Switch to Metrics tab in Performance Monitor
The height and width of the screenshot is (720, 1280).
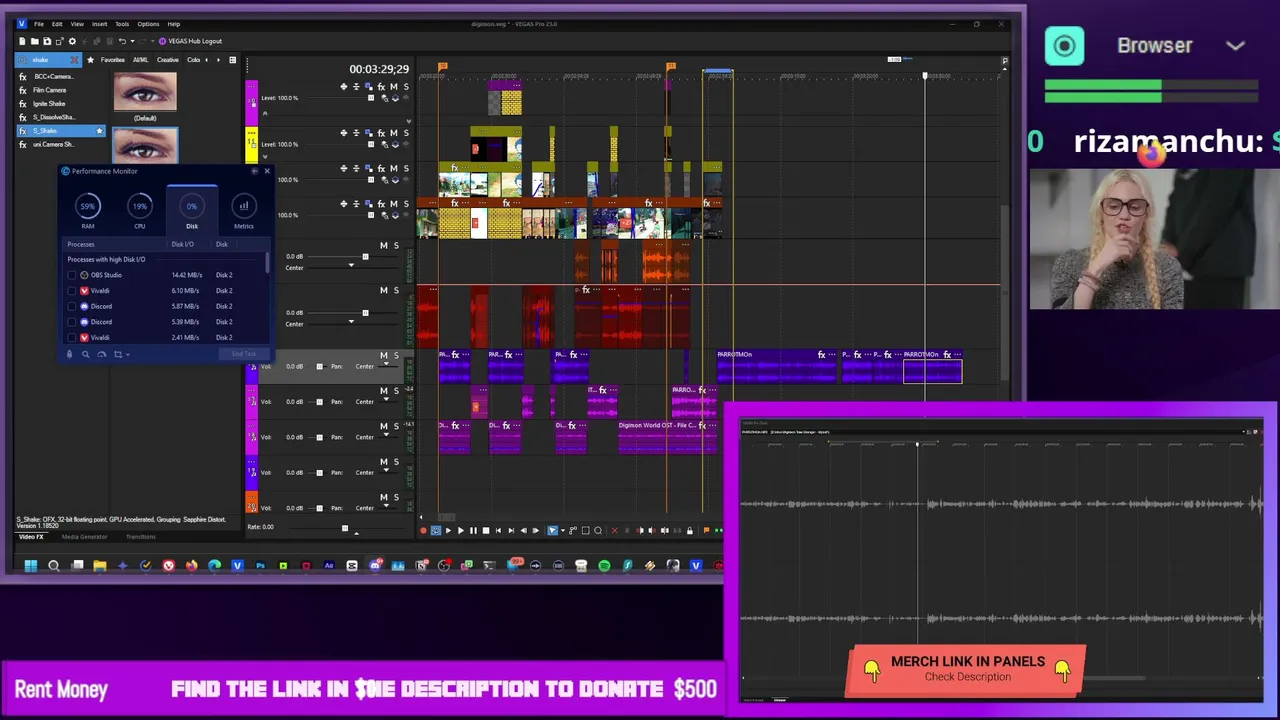tap(243, 211)
